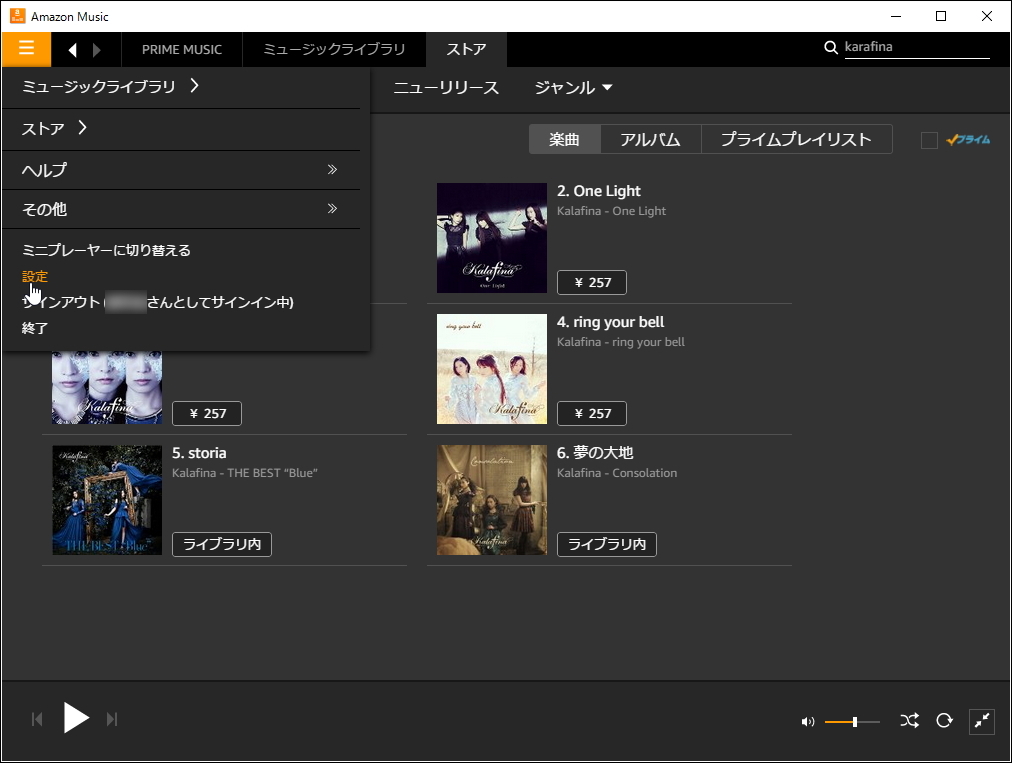1012x763 pixels.
Task: Enable repeat playback
Action: pos(944,720)
